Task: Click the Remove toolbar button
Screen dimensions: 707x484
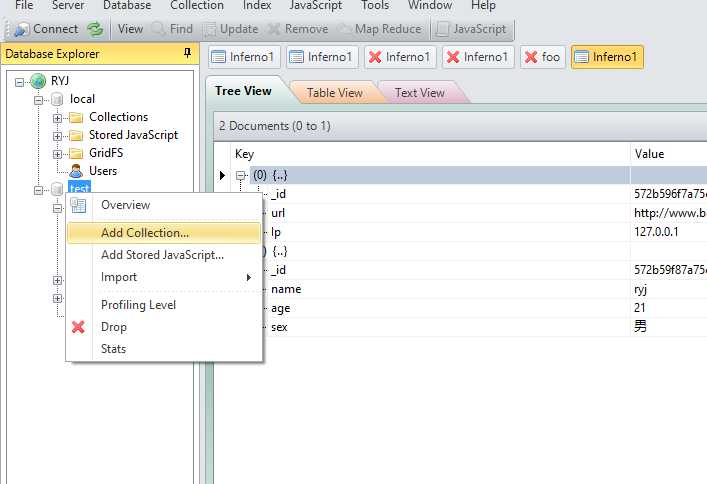Action: click(x=298, y=29)
